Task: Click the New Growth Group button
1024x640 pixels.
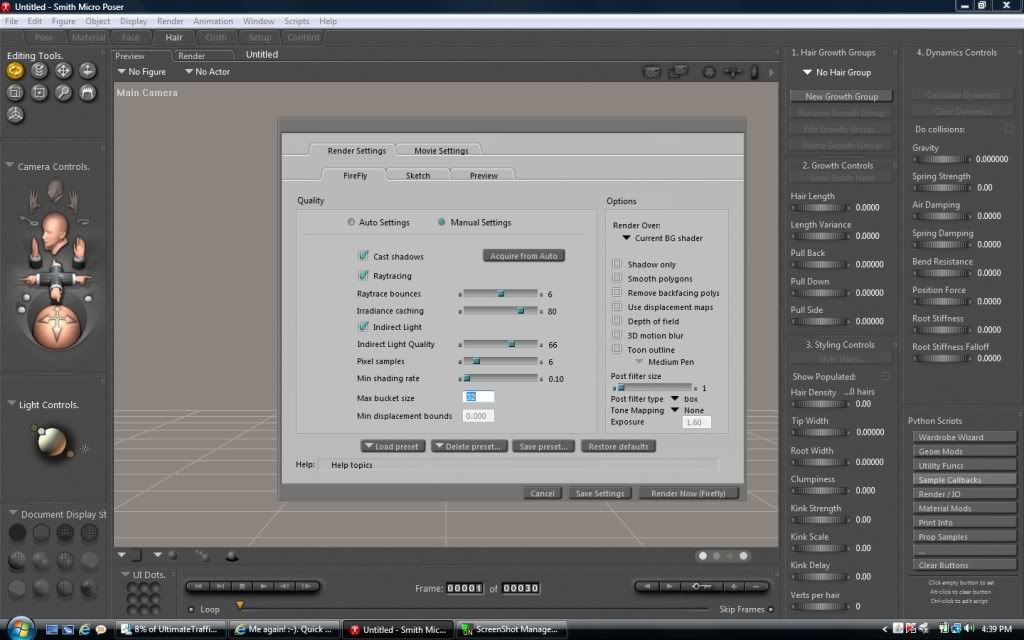Action: (841, 97)
